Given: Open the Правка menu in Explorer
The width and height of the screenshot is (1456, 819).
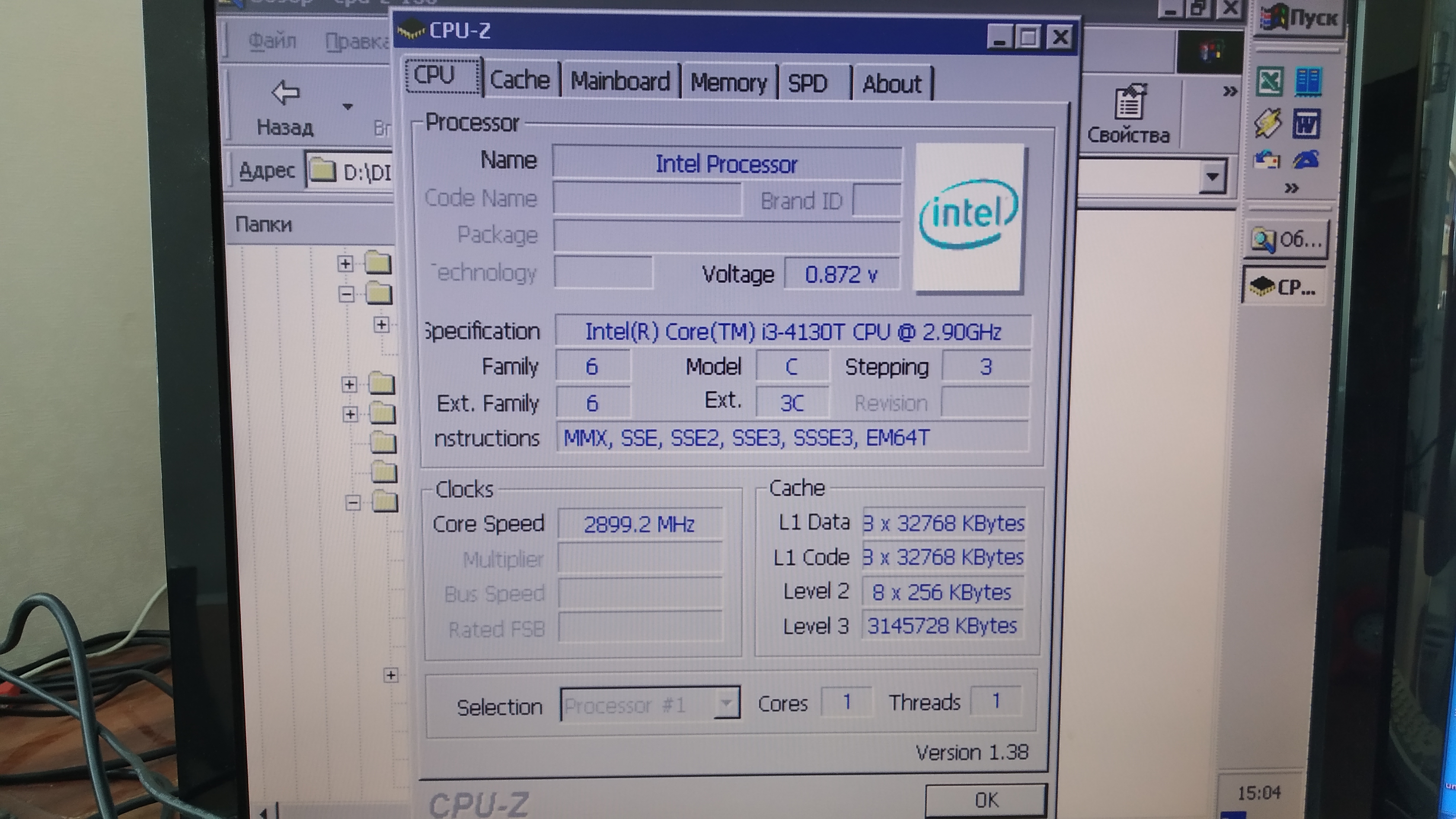Looking at the screenshot, I should tap(357, 42).
